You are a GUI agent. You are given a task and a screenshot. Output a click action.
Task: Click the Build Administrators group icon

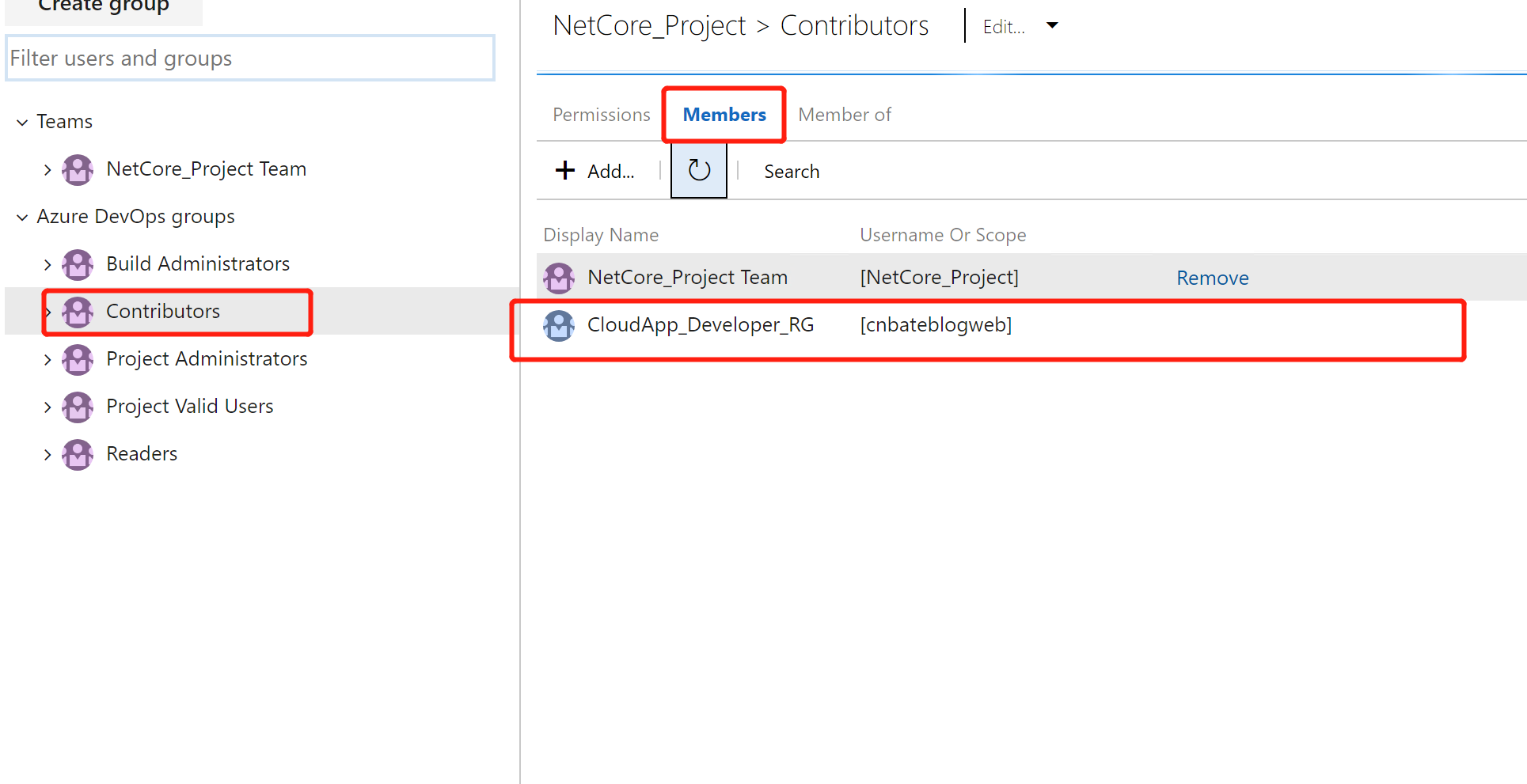pyautogui.click(x=78, y=264)
